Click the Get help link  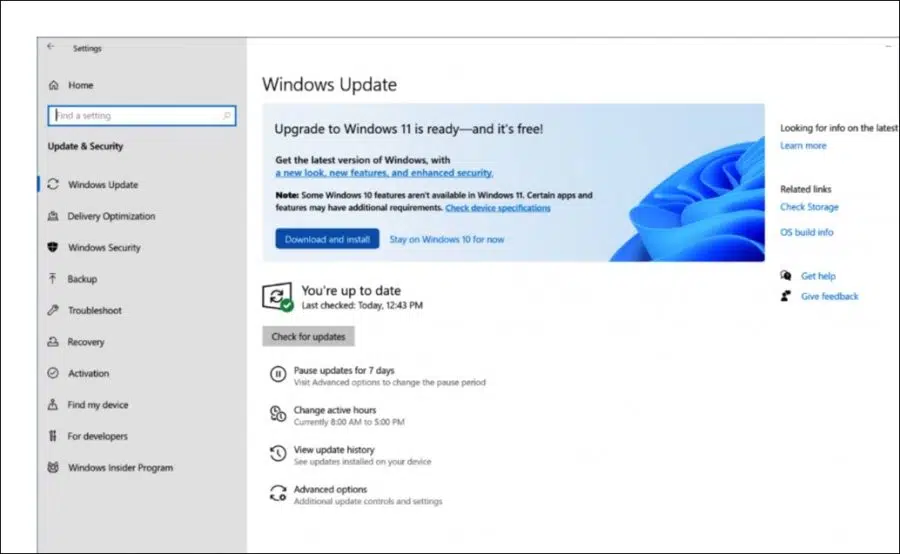818,276
